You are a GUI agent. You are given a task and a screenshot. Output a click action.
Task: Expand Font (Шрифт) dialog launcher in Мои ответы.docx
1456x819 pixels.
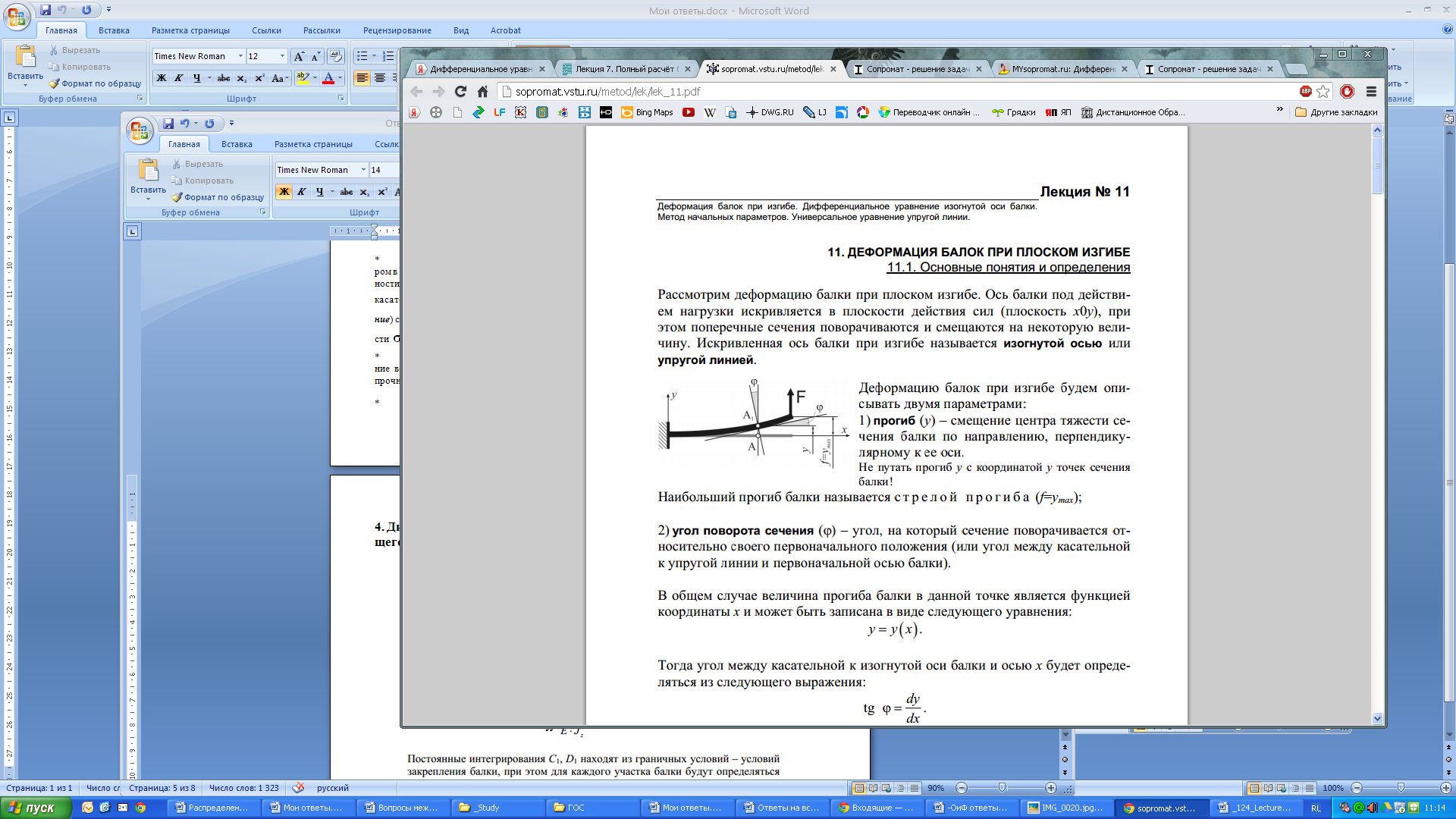[340, 99]
